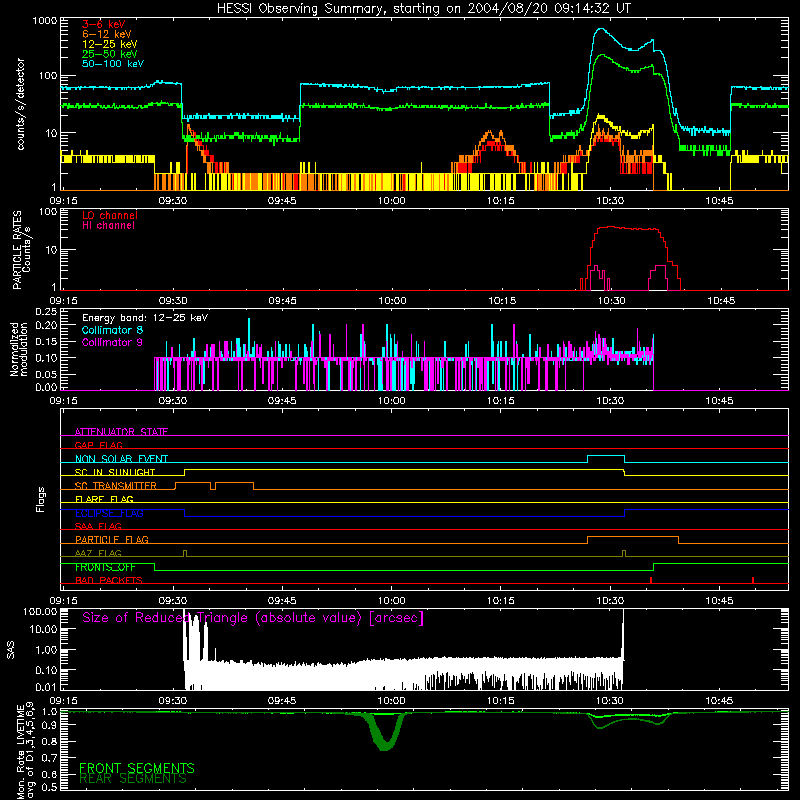800x800 pixels.
Task: Click the first raised SC TRANSMITTER segment
Action: [193, 483]
